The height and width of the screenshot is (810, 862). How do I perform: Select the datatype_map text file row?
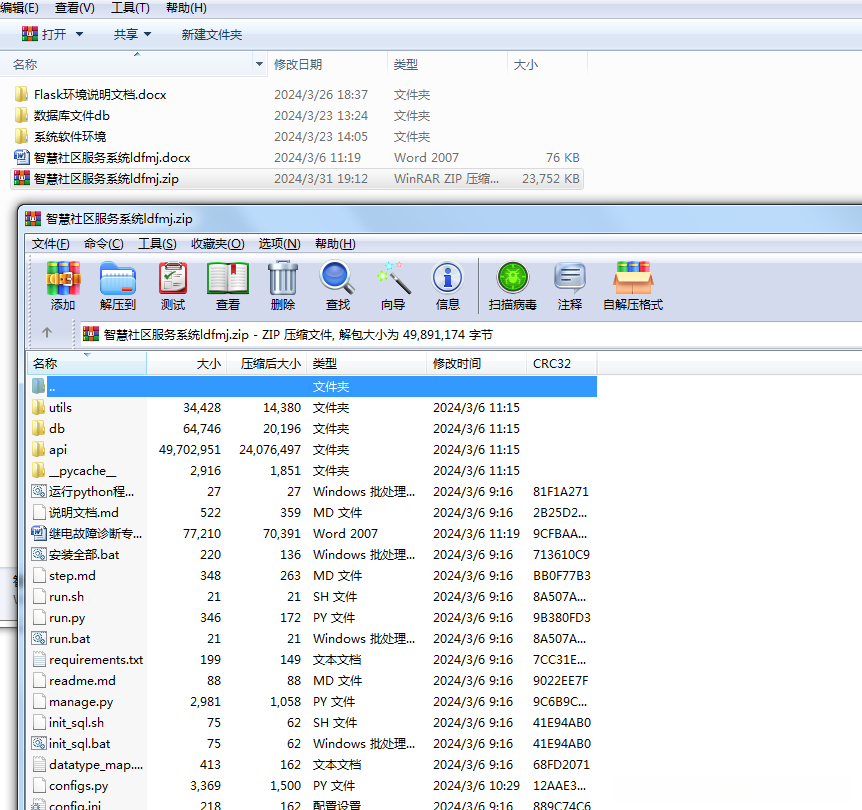click(313, 764)
